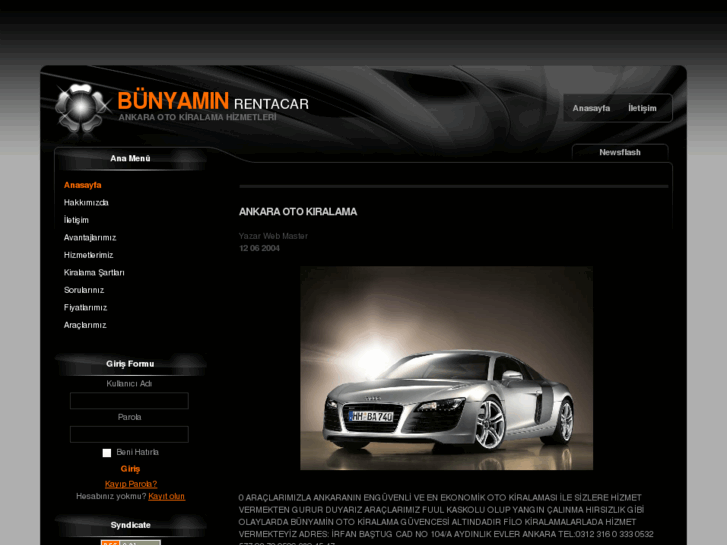Click Sorularınız in the left menu

(84, 290)
